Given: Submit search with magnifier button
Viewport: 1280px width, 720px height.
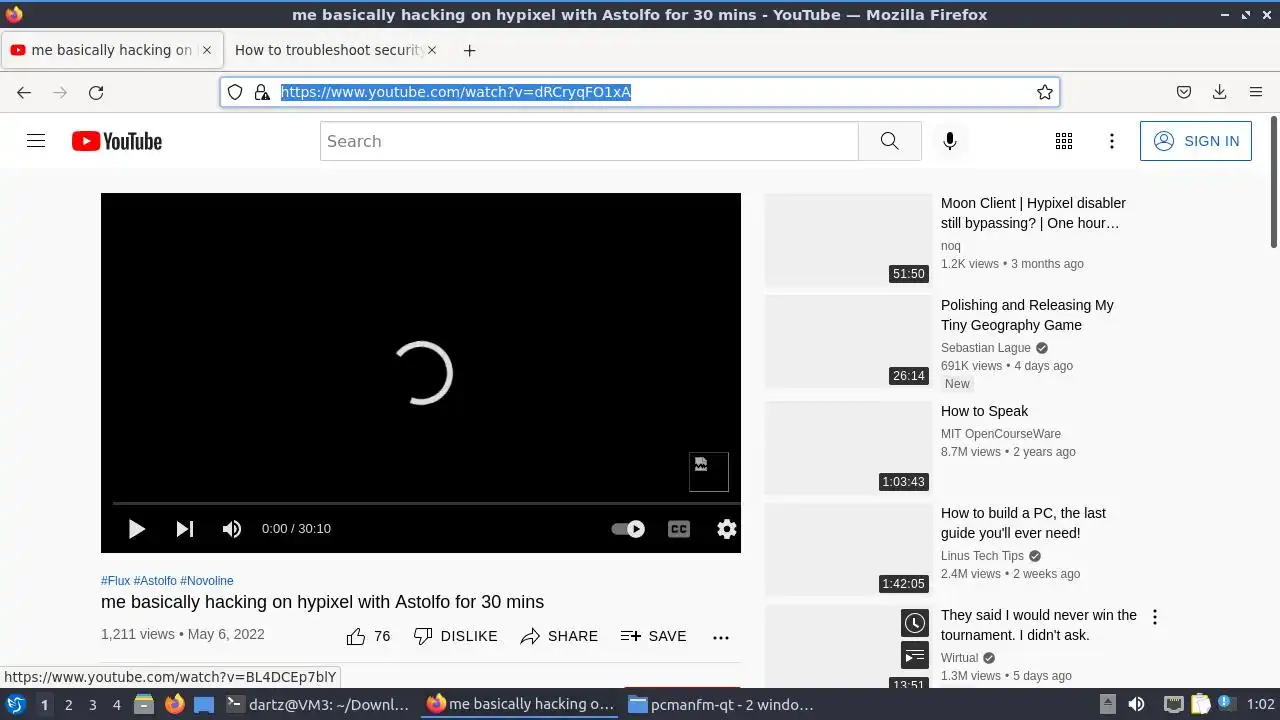Looking at the screenshot, I should 890,141.
